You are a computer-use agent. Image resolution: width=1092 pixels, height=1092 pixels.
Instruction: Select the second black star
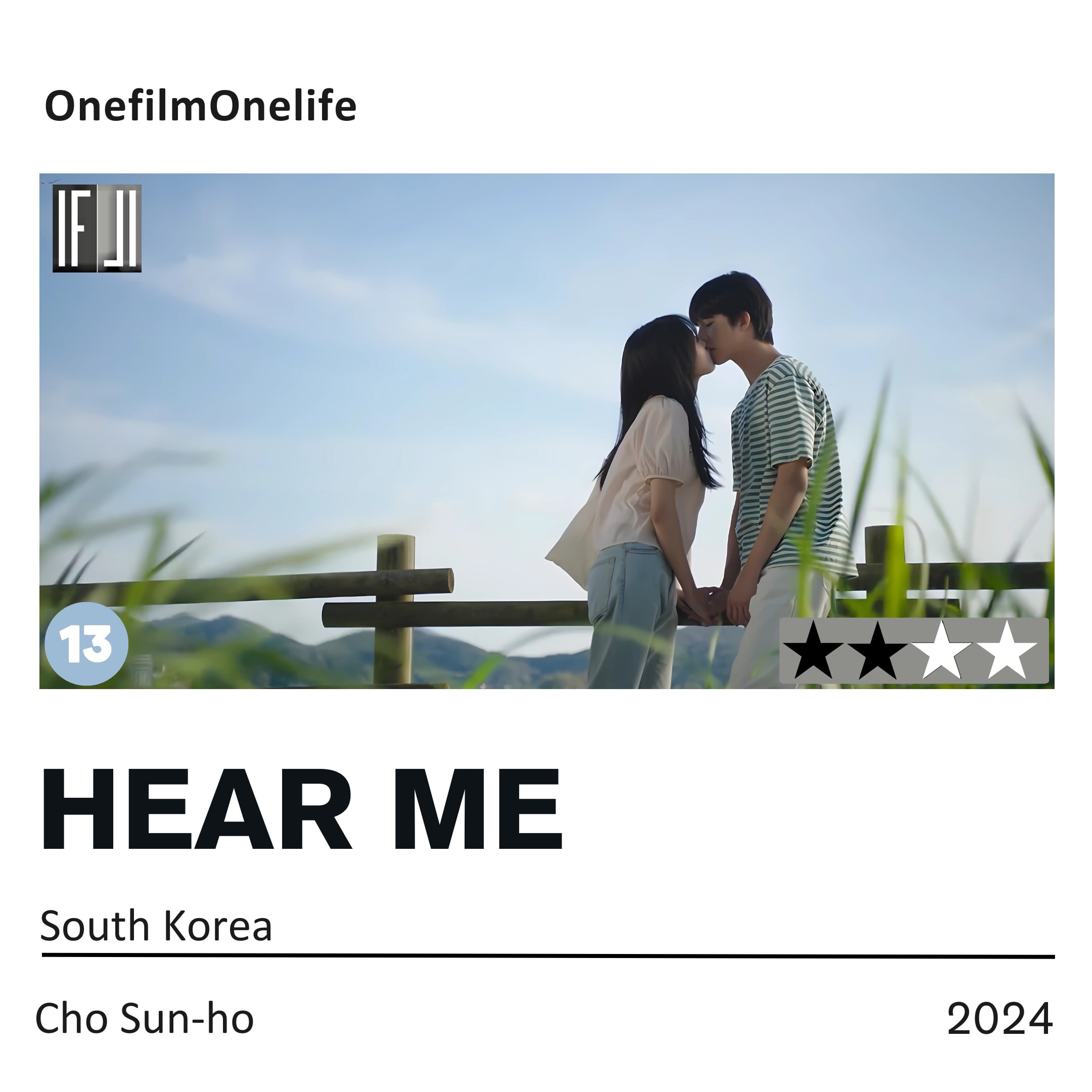tap(878, 651)
